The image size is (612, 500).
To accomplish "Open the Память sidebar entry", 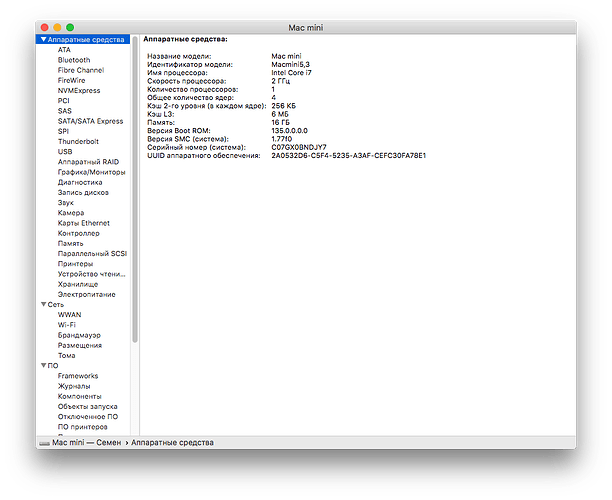I will 70,243.
